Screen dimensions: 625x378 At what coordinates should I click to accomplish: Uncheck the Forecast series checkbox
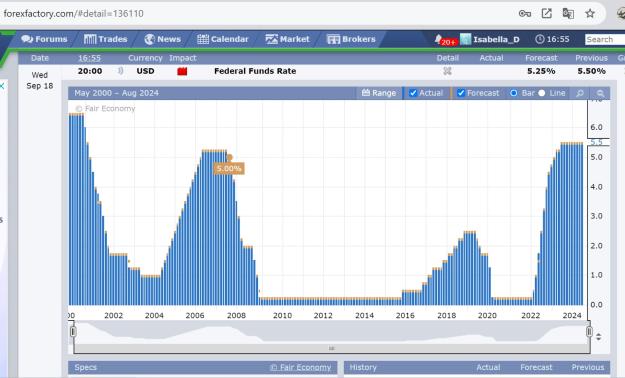coord(461,93)
